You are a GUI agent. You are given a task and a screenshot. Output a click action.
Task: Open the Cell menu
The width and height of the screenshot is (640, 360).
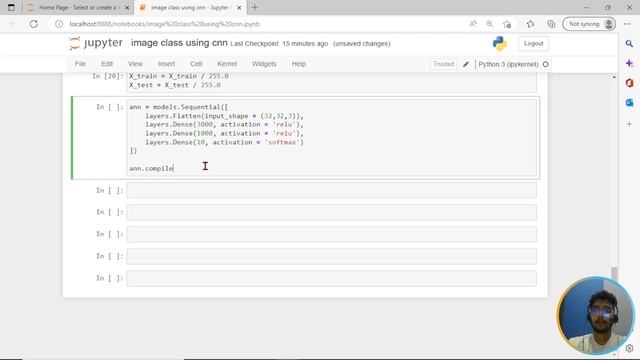pos(196,64)
